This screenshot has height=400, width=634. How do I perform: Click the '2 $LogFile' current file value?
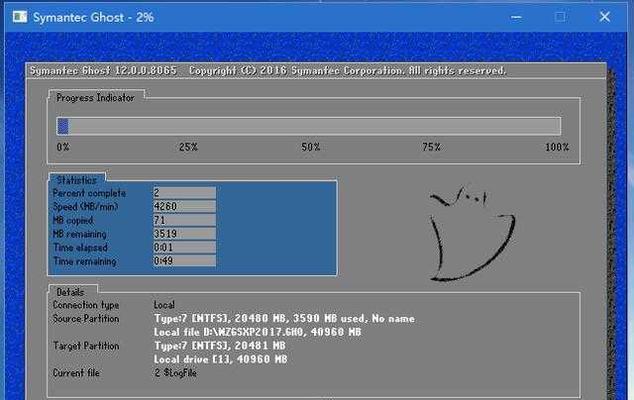click(175, 373)
